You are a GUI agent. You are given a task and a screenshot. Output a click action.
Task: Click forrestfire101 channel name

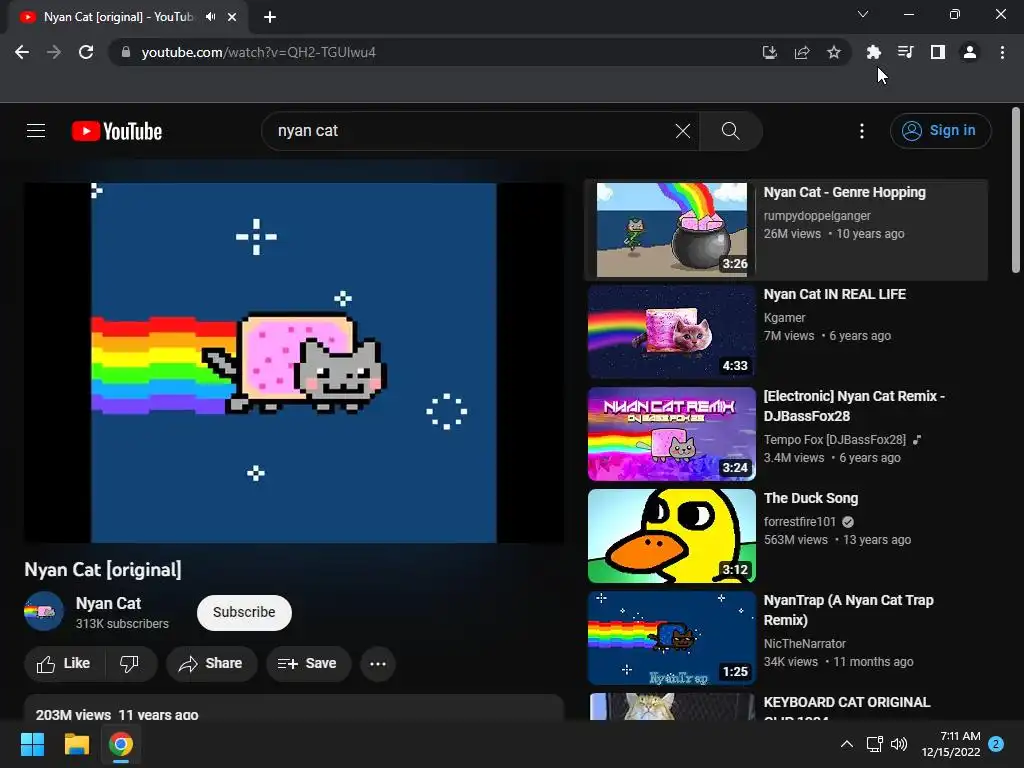click(x=799, y=521)
